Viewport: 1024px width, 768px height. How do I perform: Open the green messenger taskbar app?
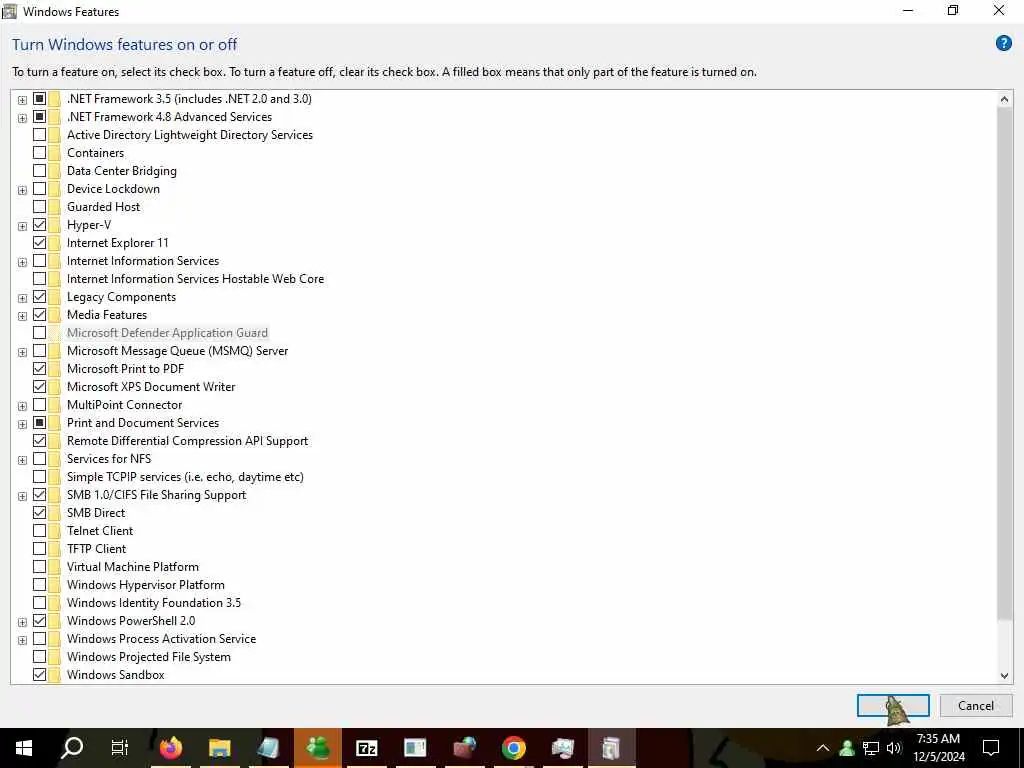(317, 748)
